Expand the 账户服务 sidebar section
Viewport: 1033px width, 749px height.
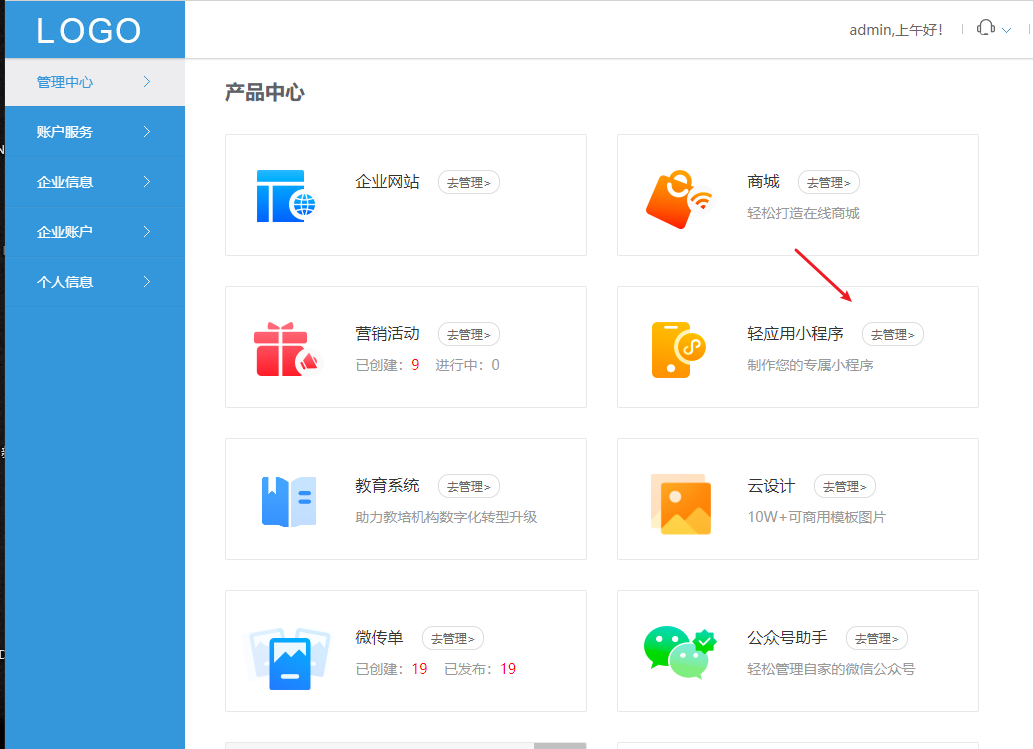point(94,131)
